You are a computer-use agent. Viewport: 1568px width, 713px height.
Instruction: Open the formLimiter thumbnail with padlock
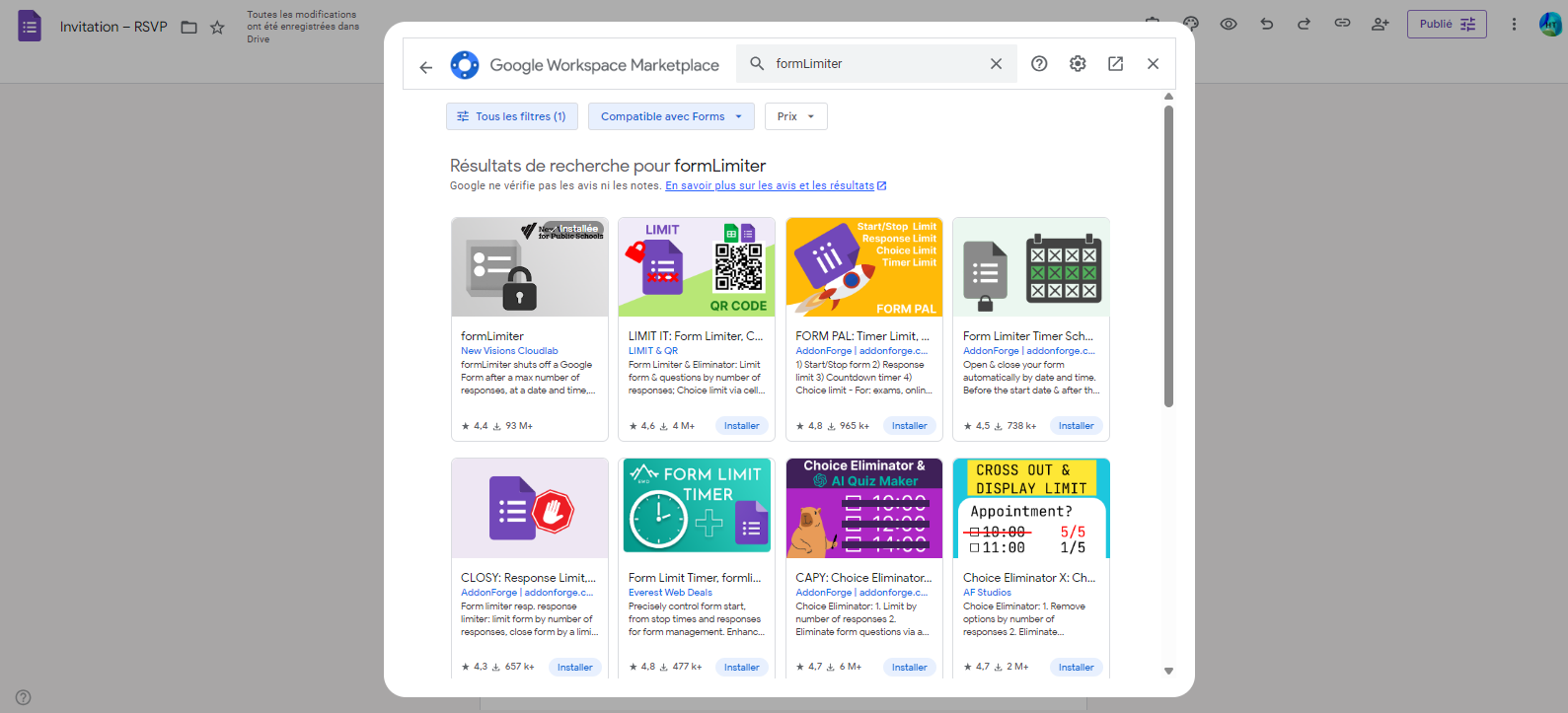(x=530, y=267)
